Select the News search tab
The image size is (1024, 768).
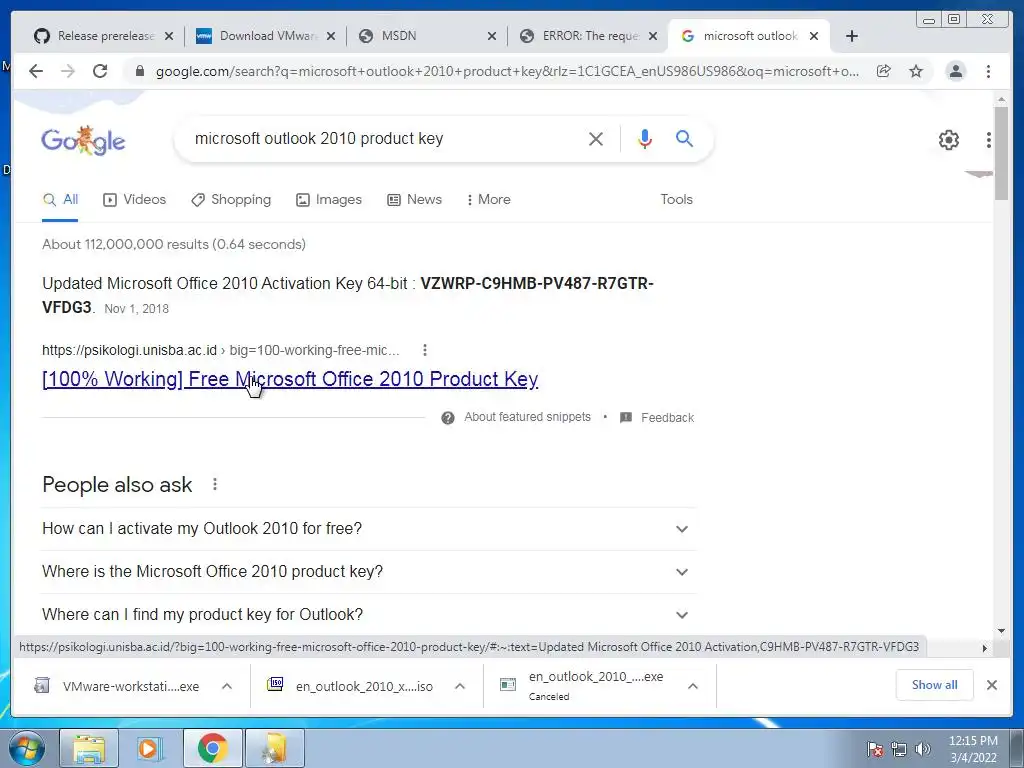[414, 200]
